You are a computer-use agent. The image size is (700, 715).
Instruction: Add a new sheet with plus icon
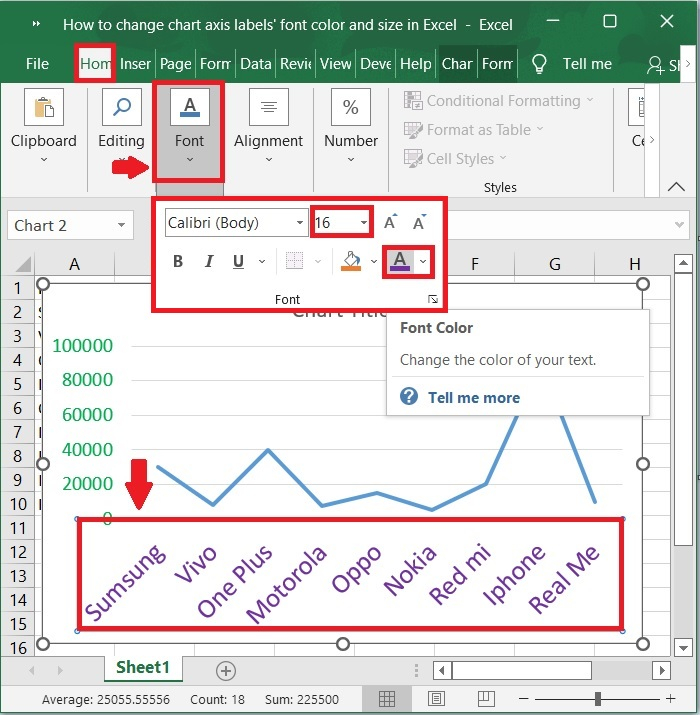pyautogui.click(x=225, y=671)
